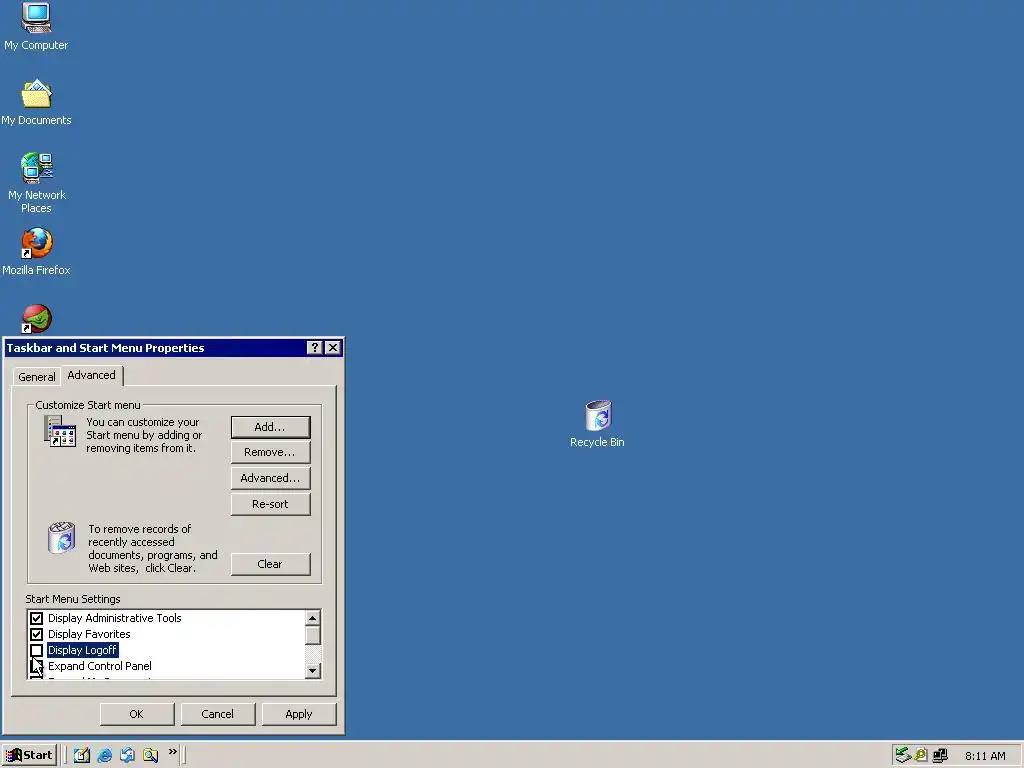Click the folder search quick launch icon
This screenshot has height=768, width=1024.
[x=150, y=755]
